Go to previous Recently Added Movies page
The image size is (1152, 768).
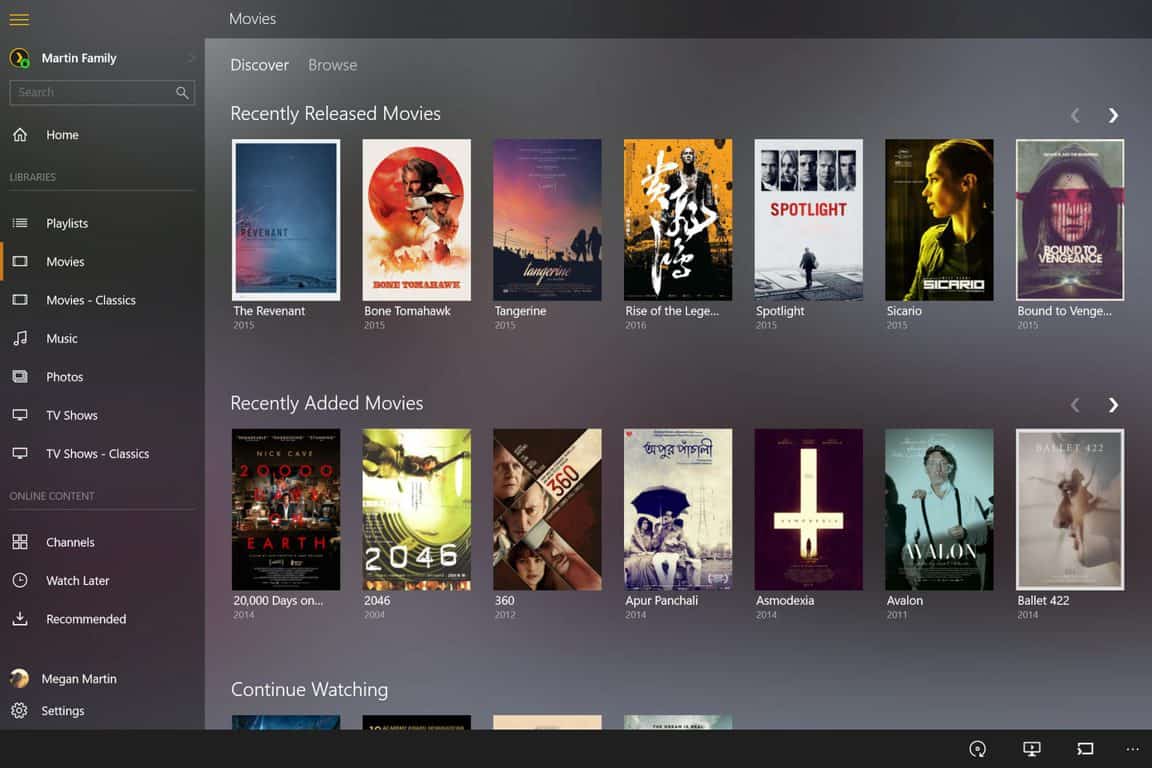[1075, 404]
